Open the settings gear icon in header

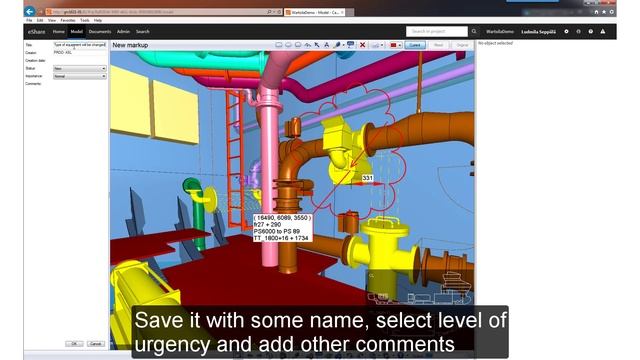566,31
